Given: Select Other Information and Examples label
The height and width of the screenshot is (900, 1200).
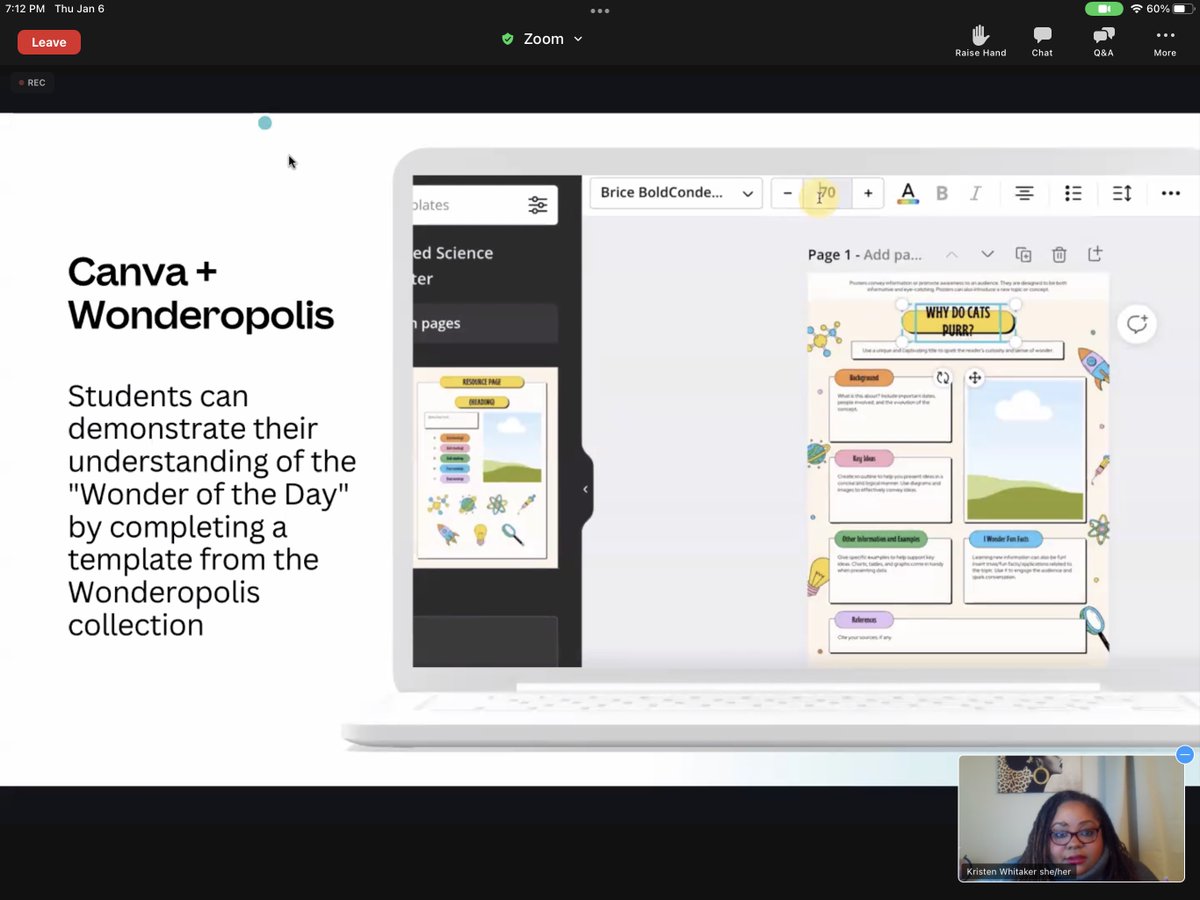Looking at the screenshot, I should point(881,539).
